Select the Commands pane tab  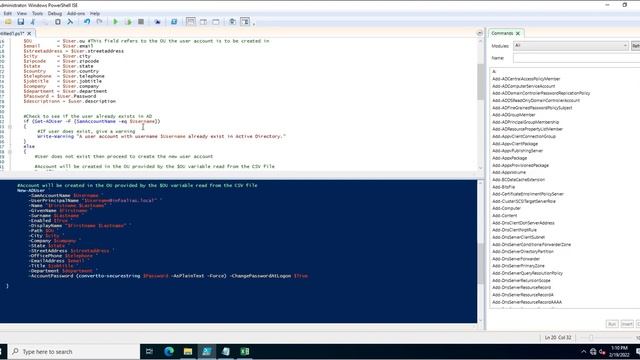(502, 33)
